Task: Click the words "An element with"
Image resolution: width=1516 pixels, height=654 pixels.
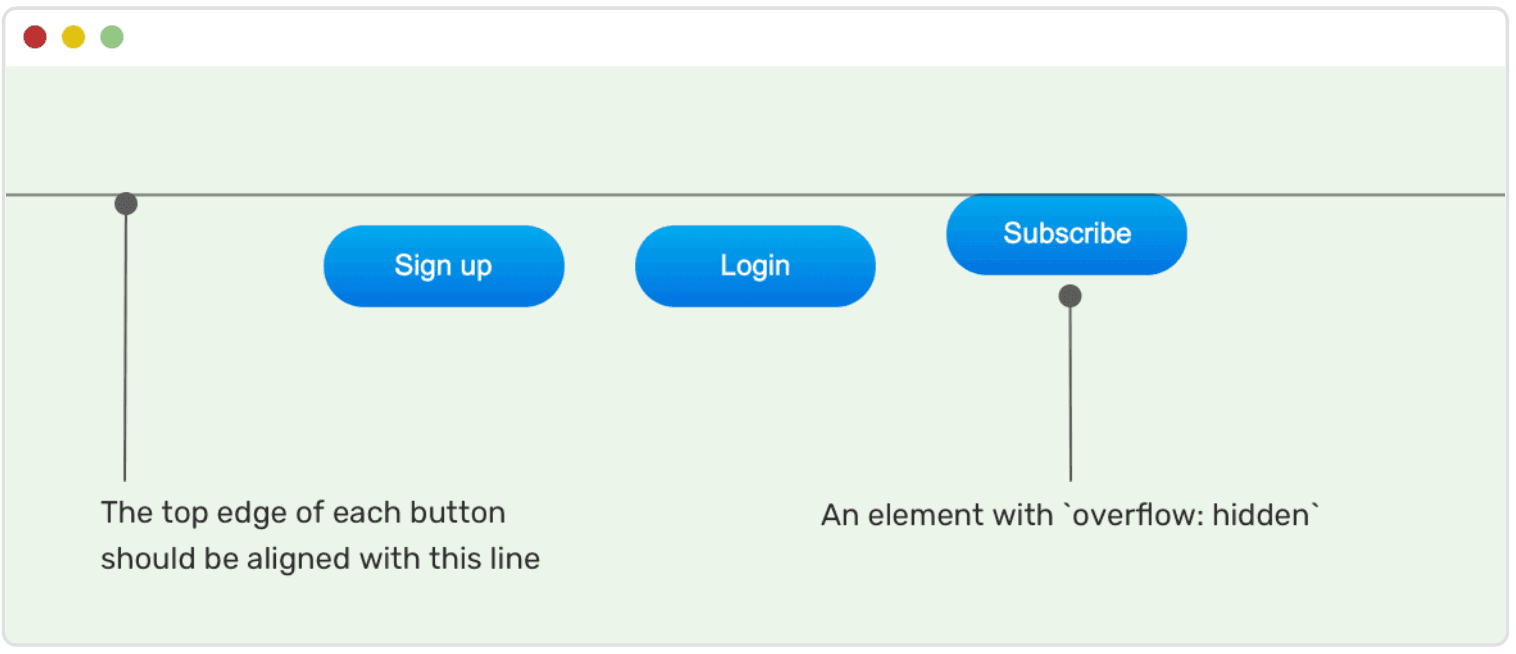Action: point(937,515)
